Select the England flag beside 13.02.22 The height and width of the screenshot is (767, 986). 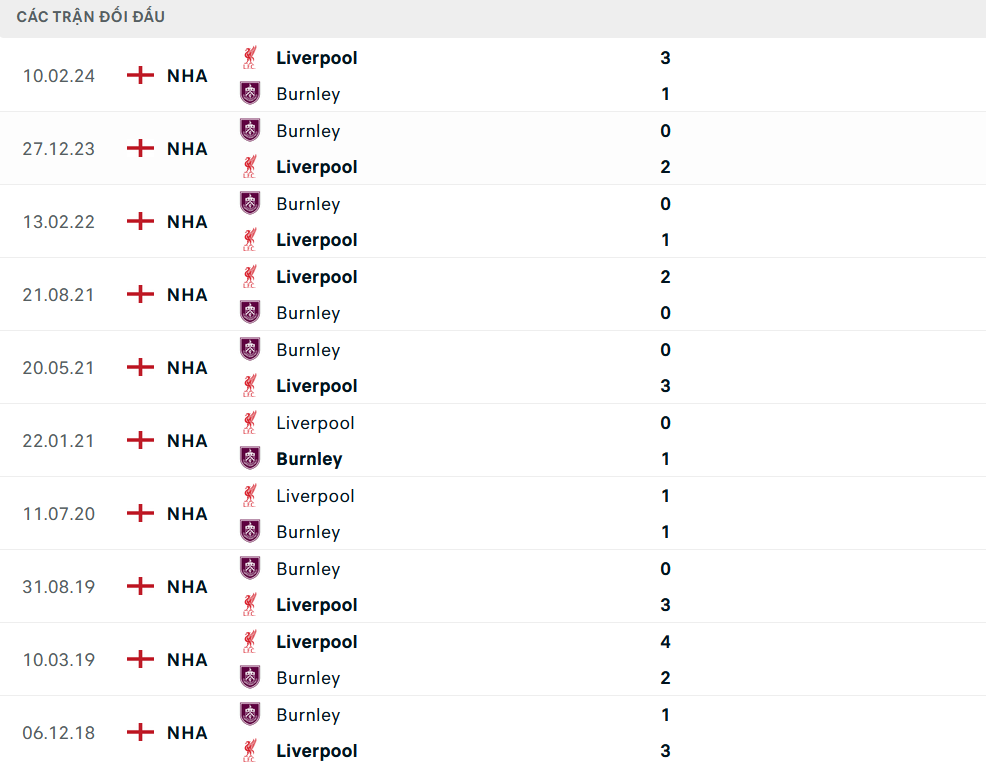coord(140,221)
